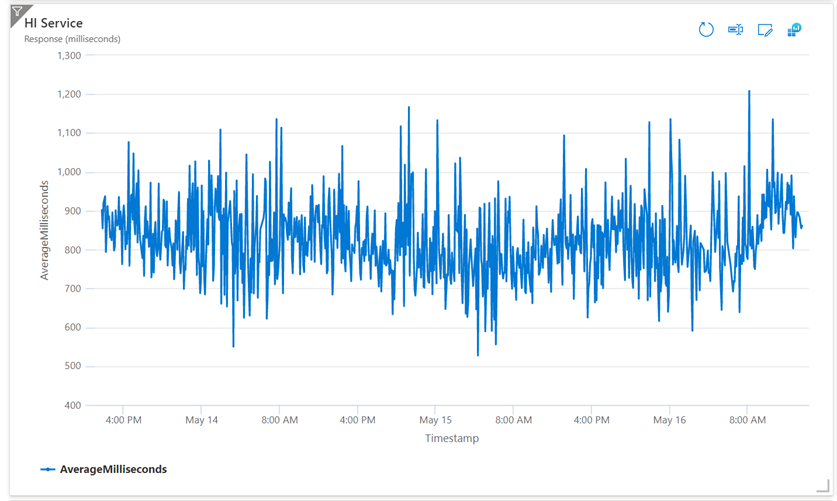Screen dimensions: 837x501
Task: Click the lowest dip near 530 milliseconds
Action: coord(478,353)
